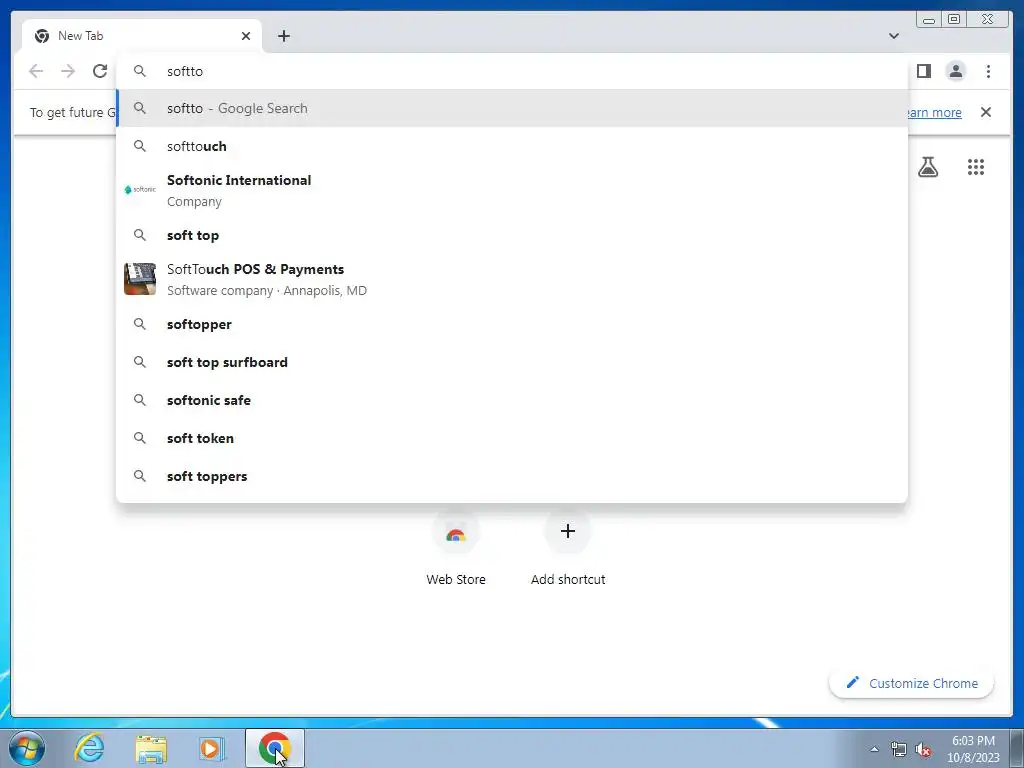Image resolution: width=1024 pixels, height=768 pixels.
Task: Click the network tray icon
Action: [x=899, y=749]
